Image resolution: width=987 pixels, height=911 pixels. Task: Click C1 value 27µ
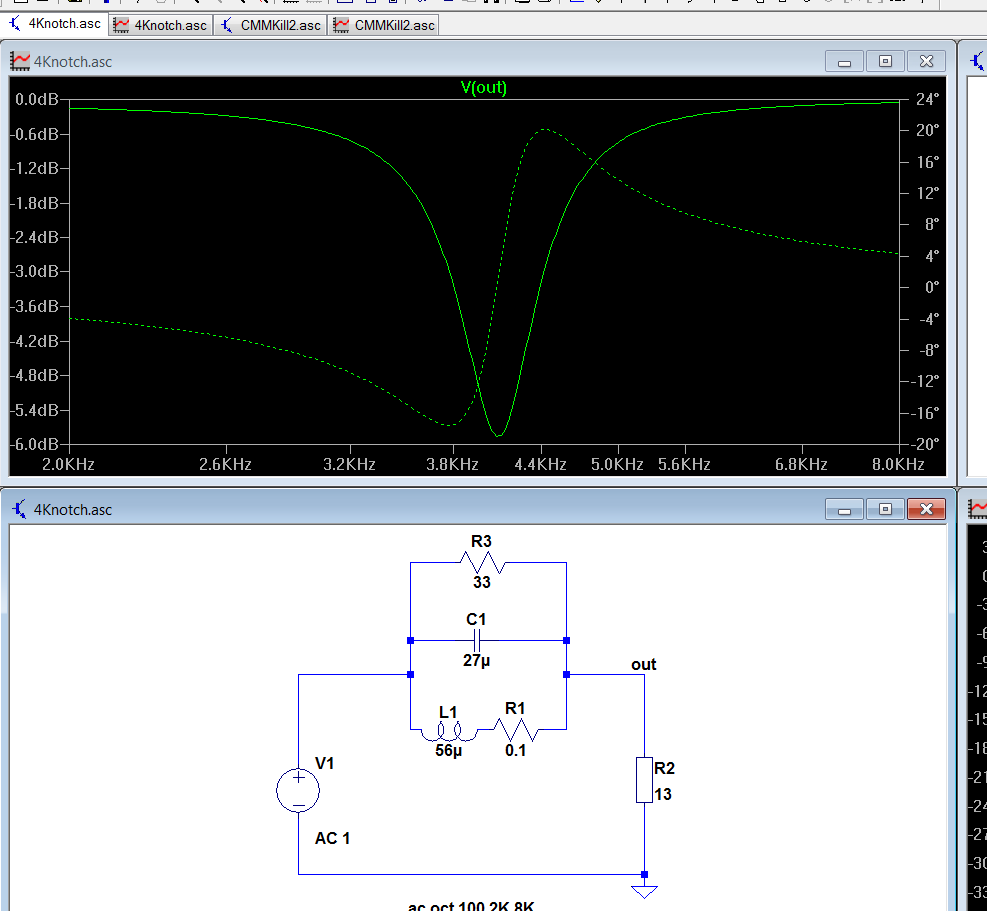(x=477, y=660)
